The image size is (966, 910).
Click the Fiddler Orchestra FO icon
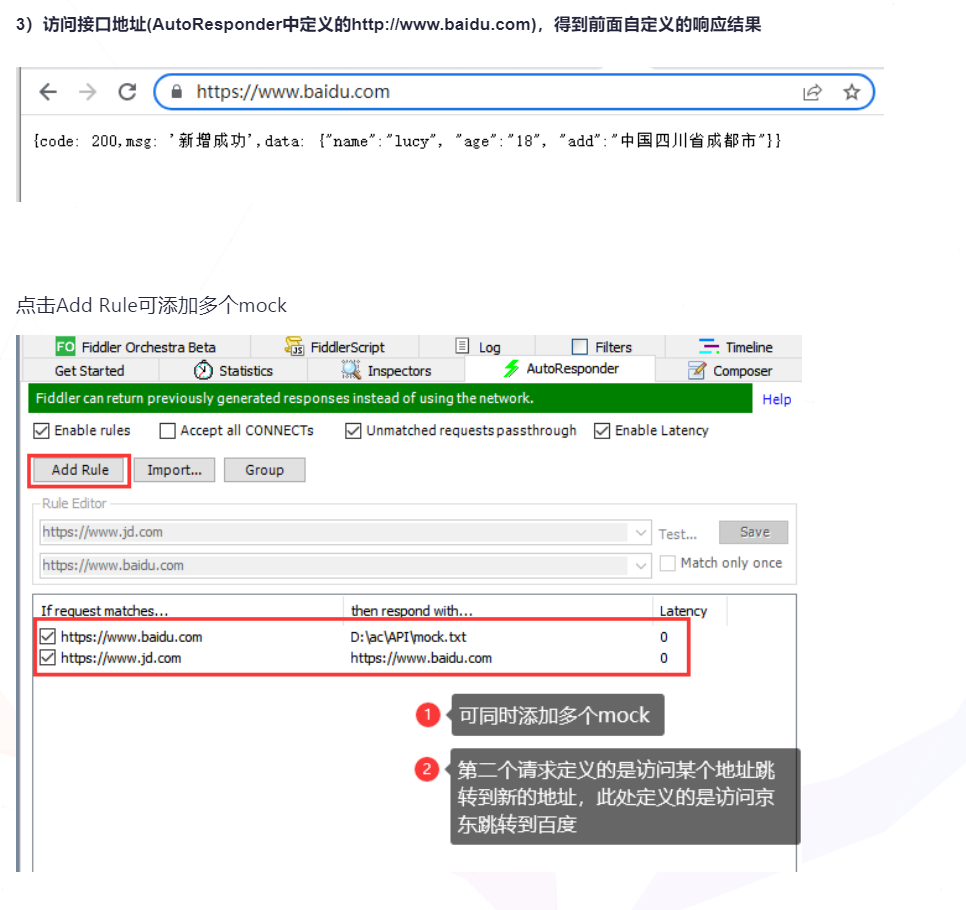tap(65, 347)
